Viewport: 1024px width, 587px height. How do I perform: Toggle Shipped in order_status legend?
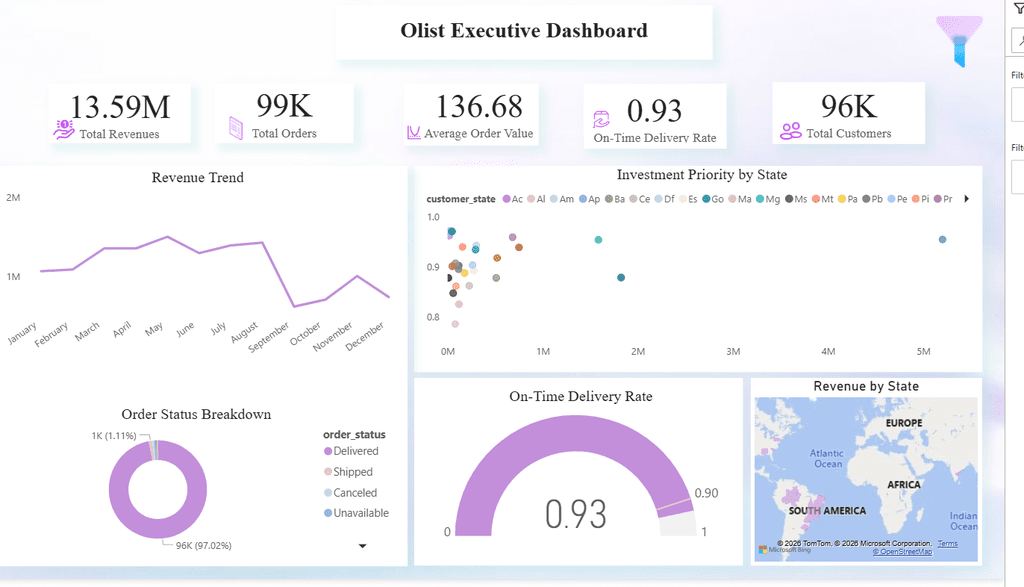point(348,472)
